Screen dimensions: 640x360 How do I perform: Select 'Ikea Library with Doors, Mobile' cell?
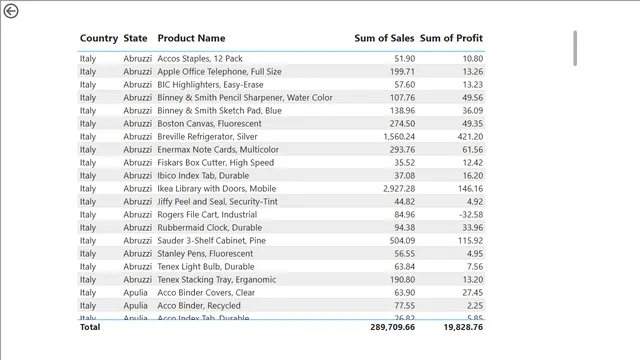click(x=217, y=189)
